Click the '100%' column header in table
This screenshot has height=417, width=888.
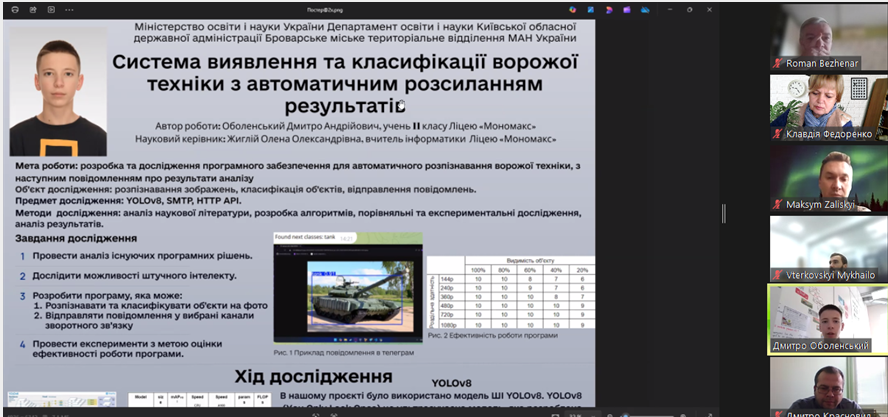pos(479,270)
